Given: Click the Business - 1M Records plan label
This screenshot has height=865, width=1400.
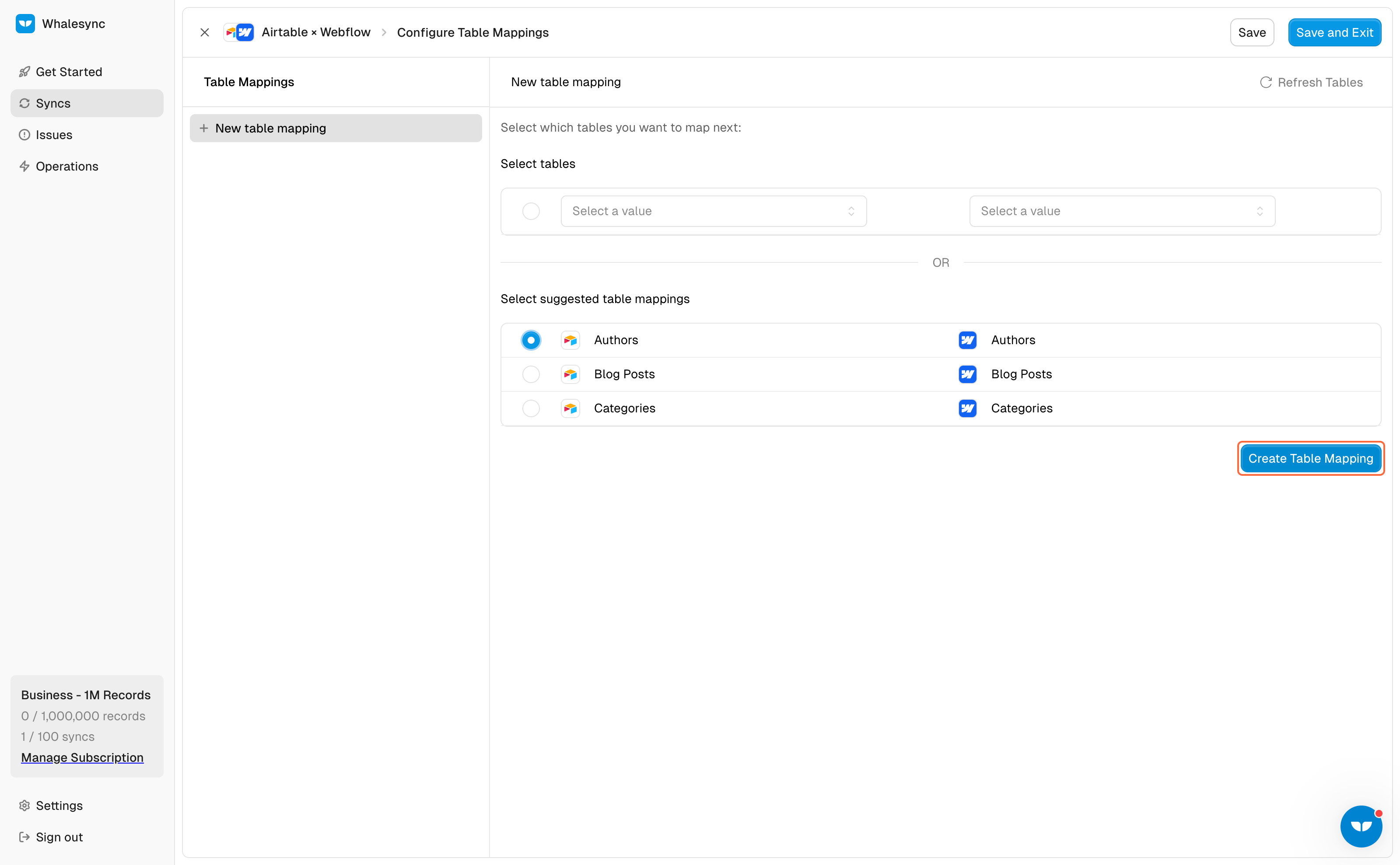Looking at the screenshot, I should 86,695.
